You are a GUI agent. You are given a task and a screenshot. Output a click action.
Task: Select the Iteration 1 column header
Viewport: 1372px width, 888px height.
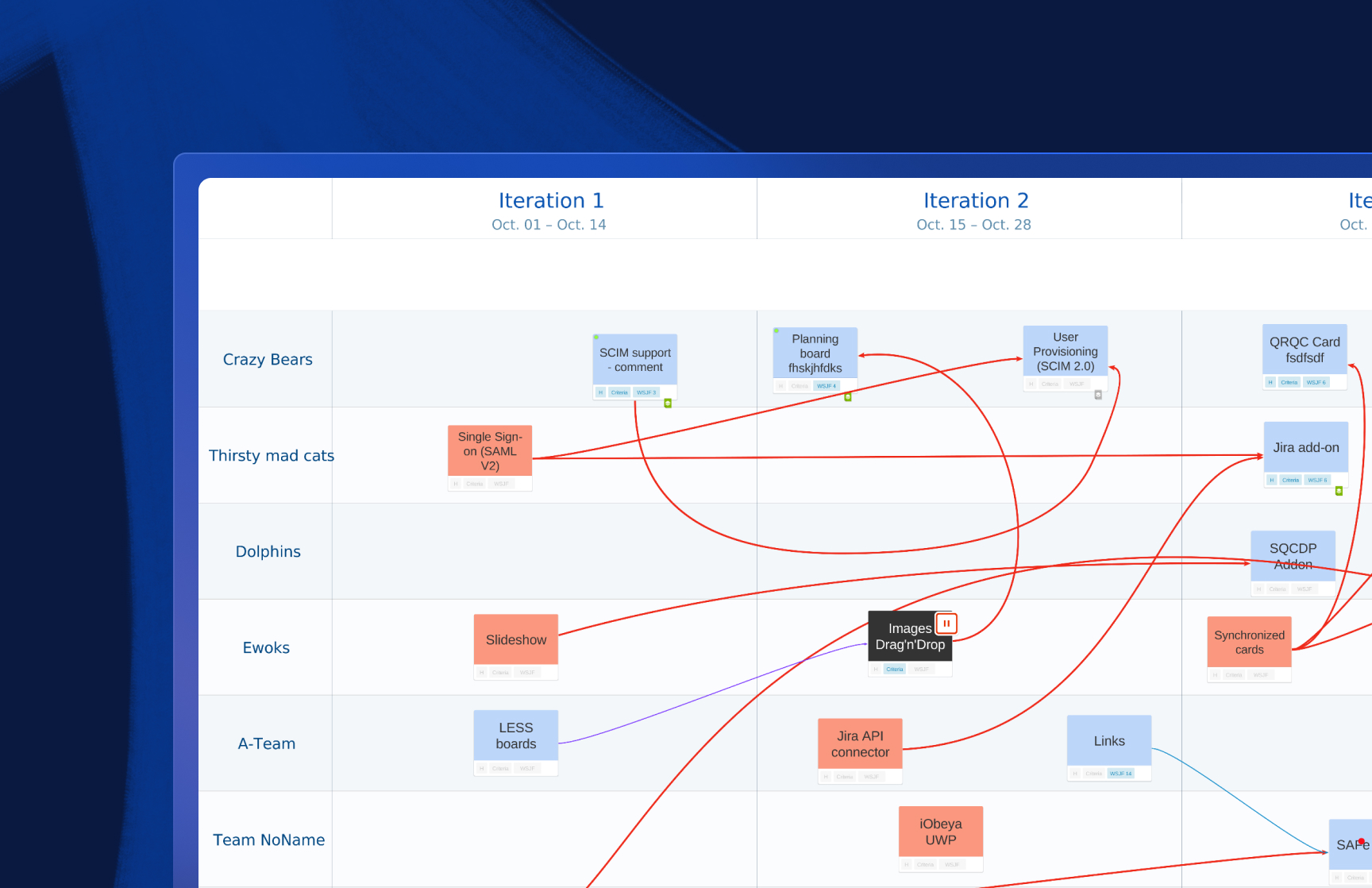550,200
